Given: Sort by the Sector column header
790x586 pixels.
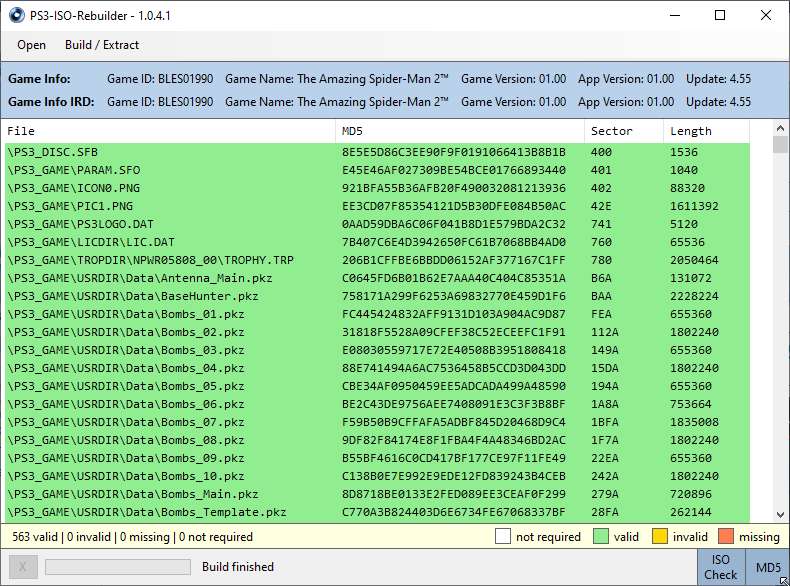Looking at the screenshot, I should 624,131.
